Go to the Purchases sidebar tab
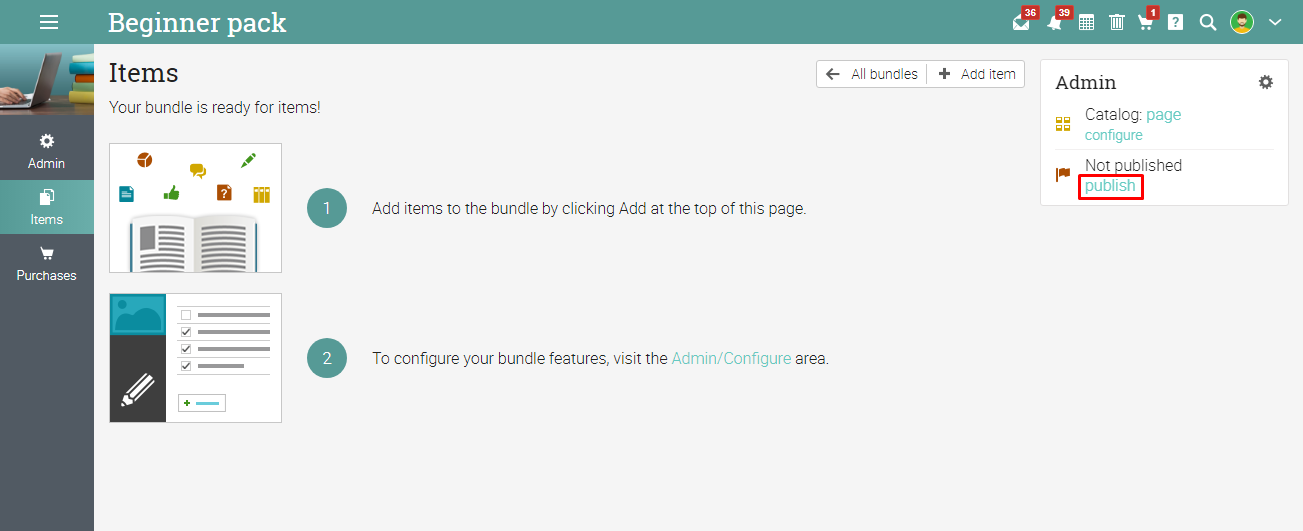 click(x=47, y=263)
